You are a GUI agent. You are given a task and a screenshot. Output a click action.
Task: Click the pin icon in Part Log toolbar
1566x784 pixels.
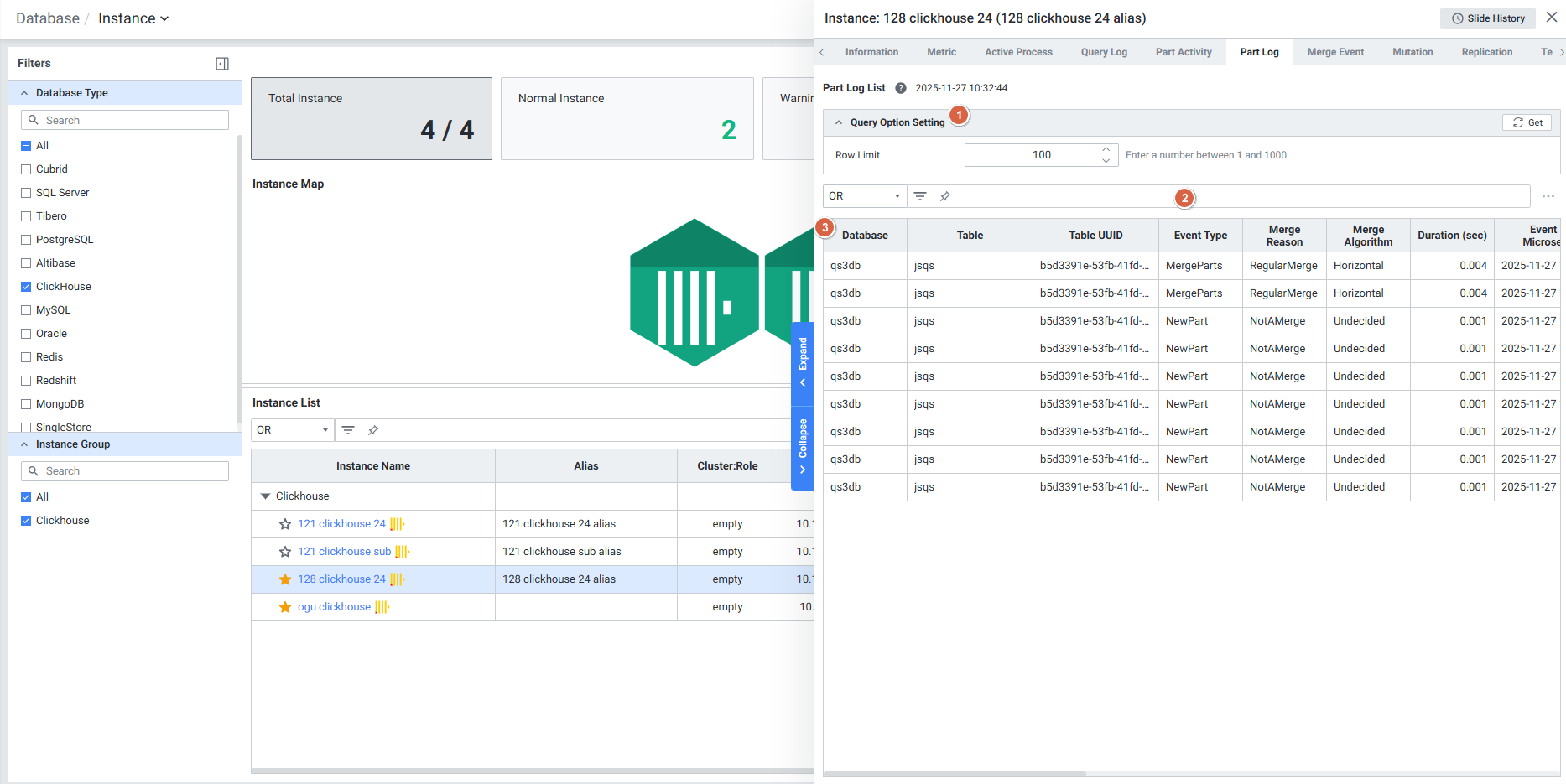pyautogui.click(x=945, y=196)
